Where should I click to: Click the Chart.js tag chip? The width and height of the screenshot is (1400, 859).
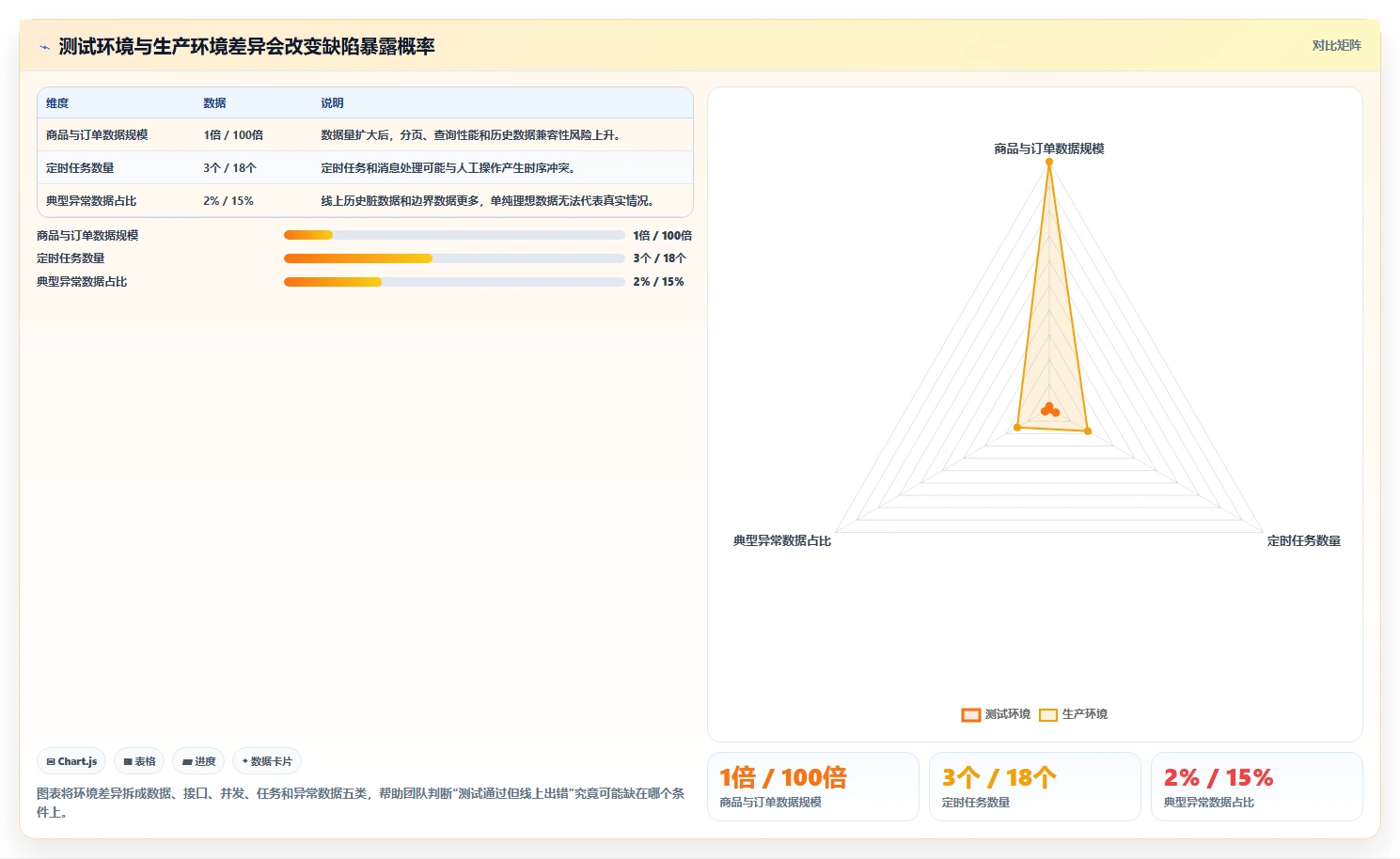71,761
